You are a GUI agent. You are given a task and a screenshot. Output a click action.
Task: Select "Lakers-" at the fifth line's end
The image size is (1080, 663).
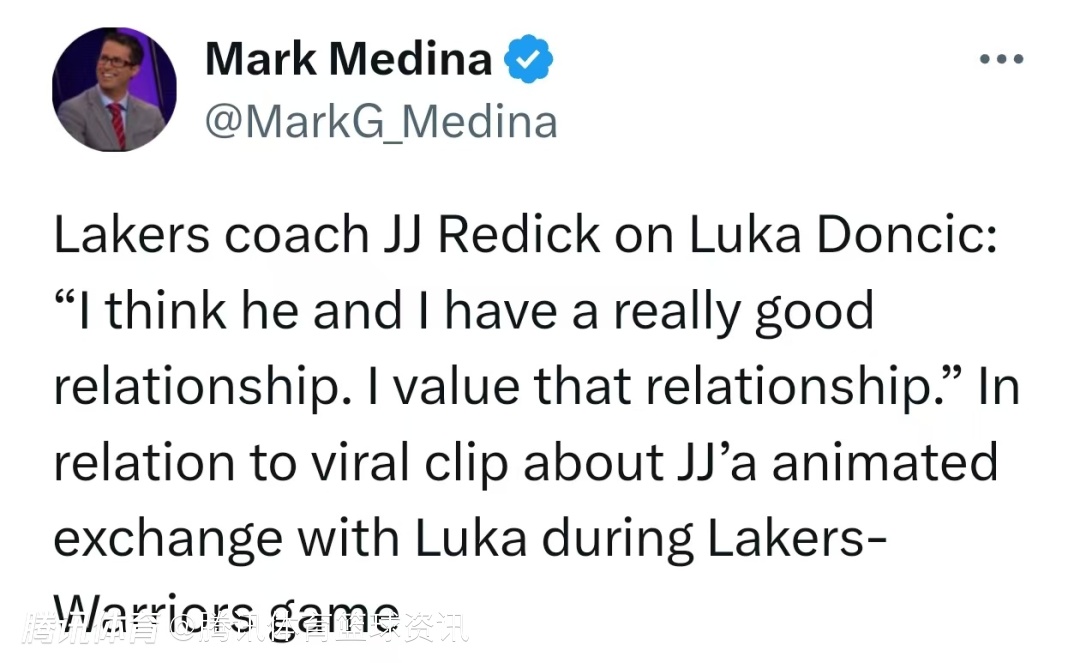coord(787,540)
